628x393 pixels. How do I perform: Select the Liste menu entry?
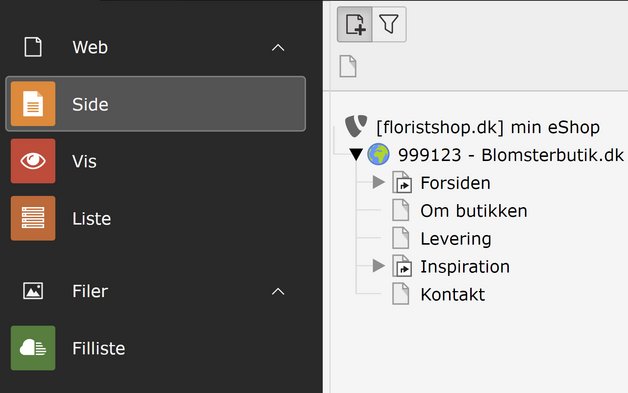[x=92, y=219]
